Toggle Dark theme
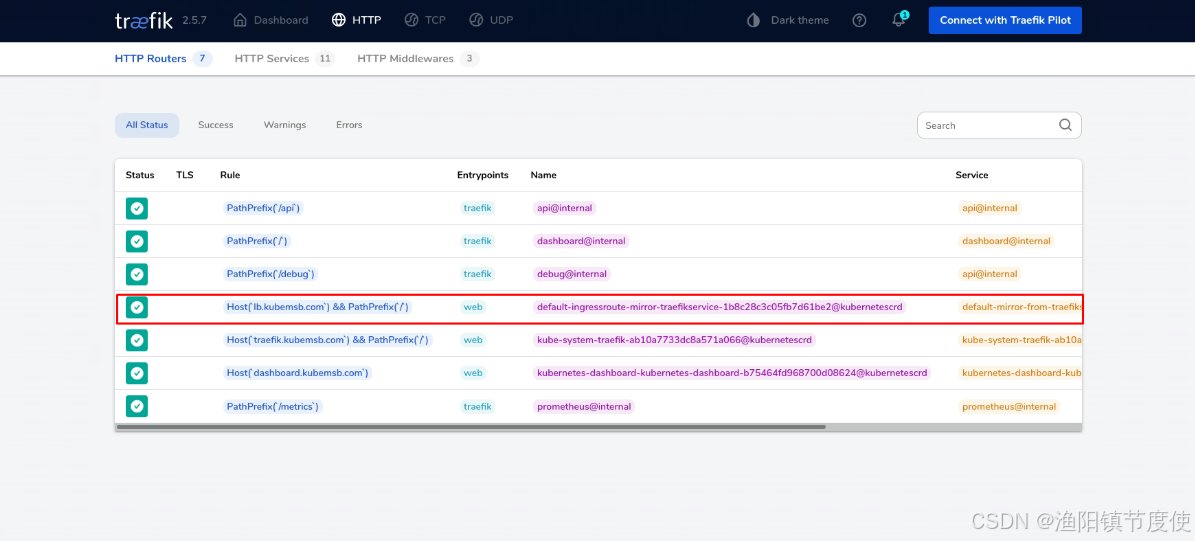Viewport: 1195px width, 541px height. 788,21
